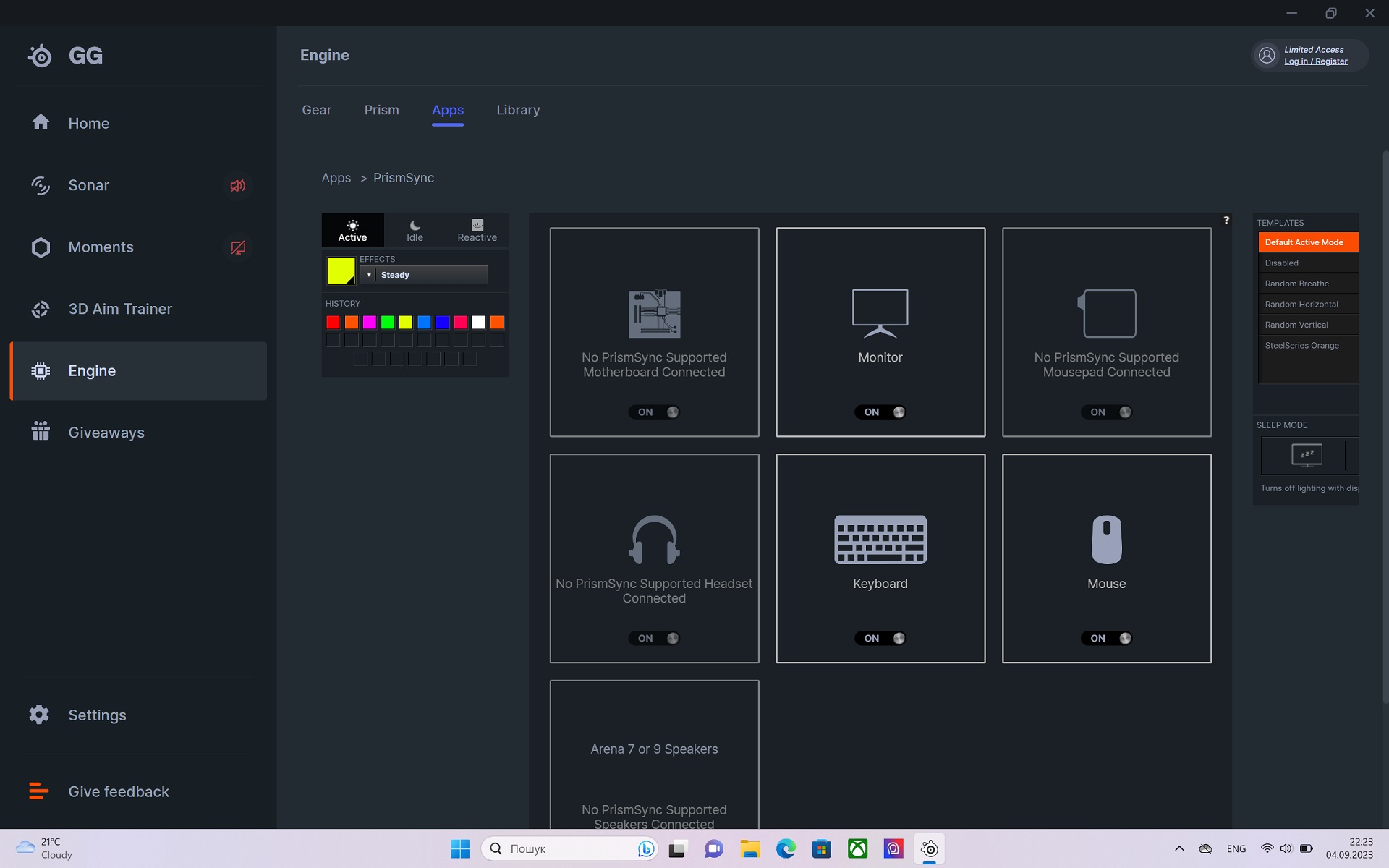Launch Microsoft Edge from the taskbar

point(786,848)
